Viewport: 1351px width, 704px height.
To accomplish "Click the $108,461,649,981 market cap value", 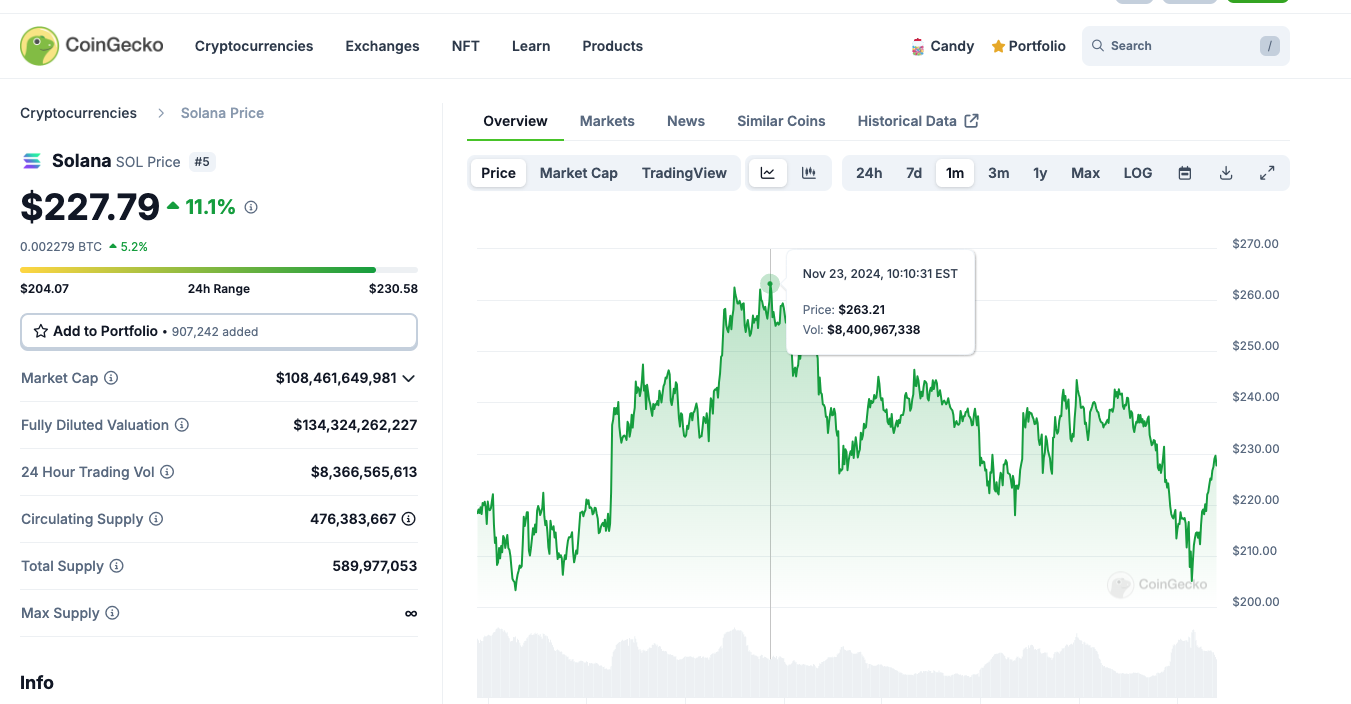I will coord(336,378).
